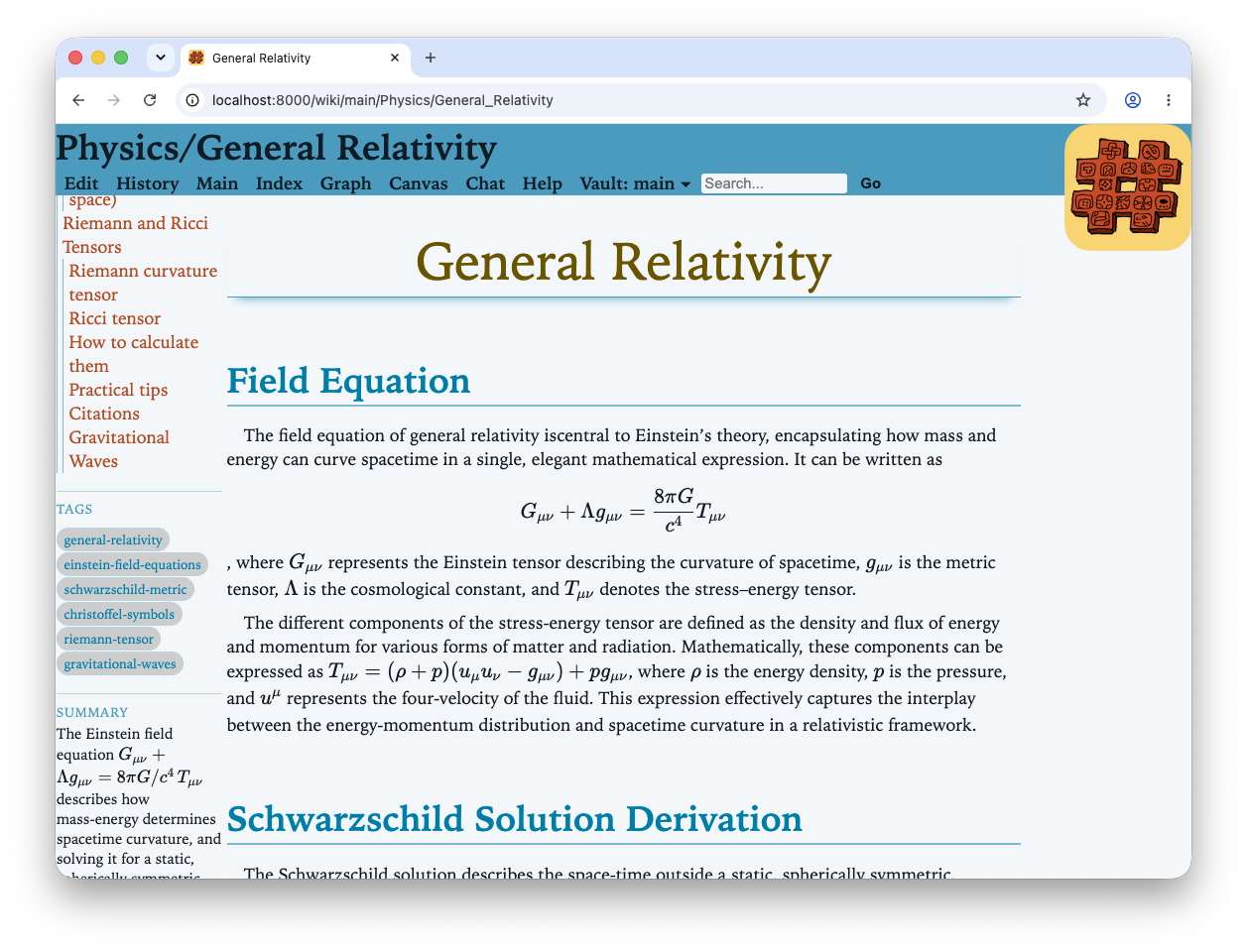Screen dimensions: 1247x952
Task: Select the riemann-tensor tag
Action: [108, 639]
